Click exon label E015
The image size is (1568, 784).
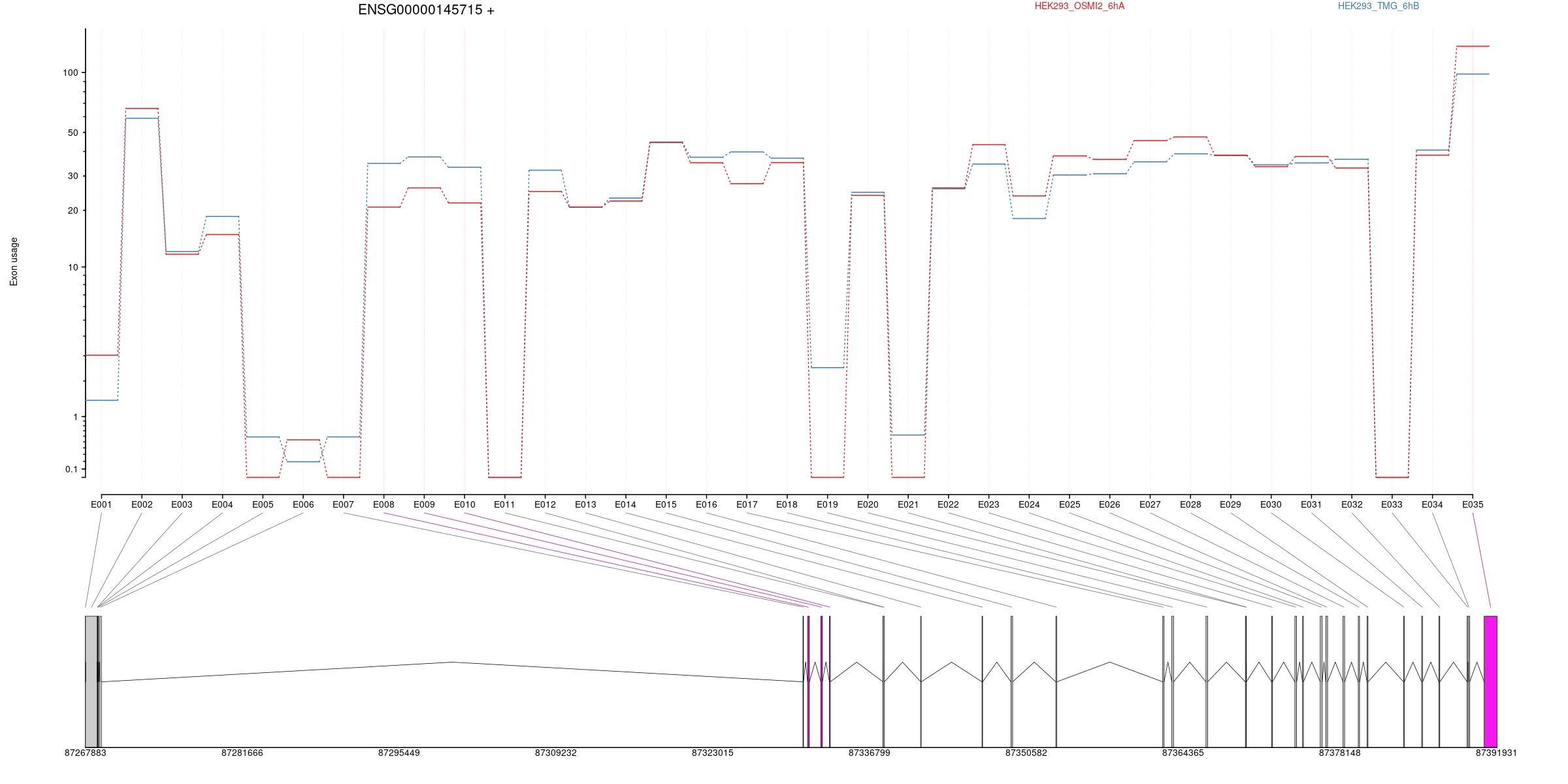(666, 504)
